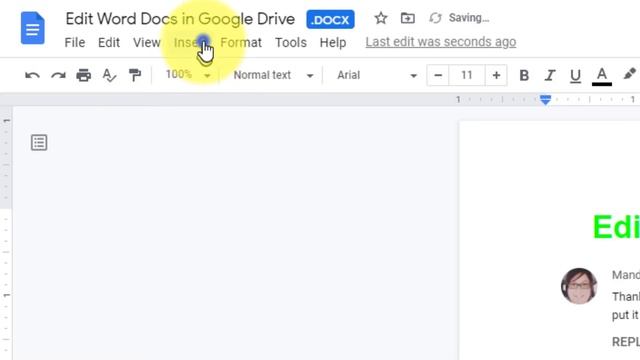Show the document outline
The height and width of the screenshot is (360, 640).
[39, 142]
